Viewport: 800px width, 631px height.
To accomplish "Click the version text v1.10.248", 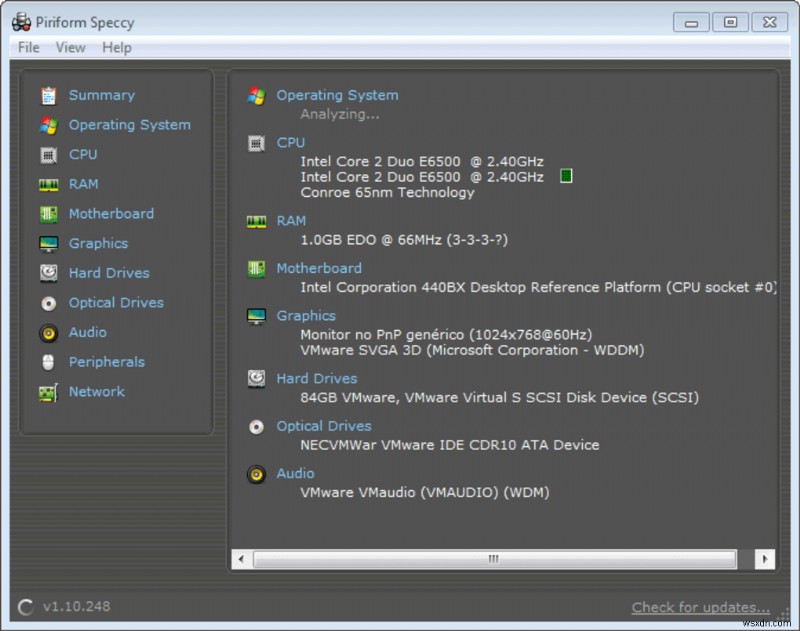I will [77, 607].
